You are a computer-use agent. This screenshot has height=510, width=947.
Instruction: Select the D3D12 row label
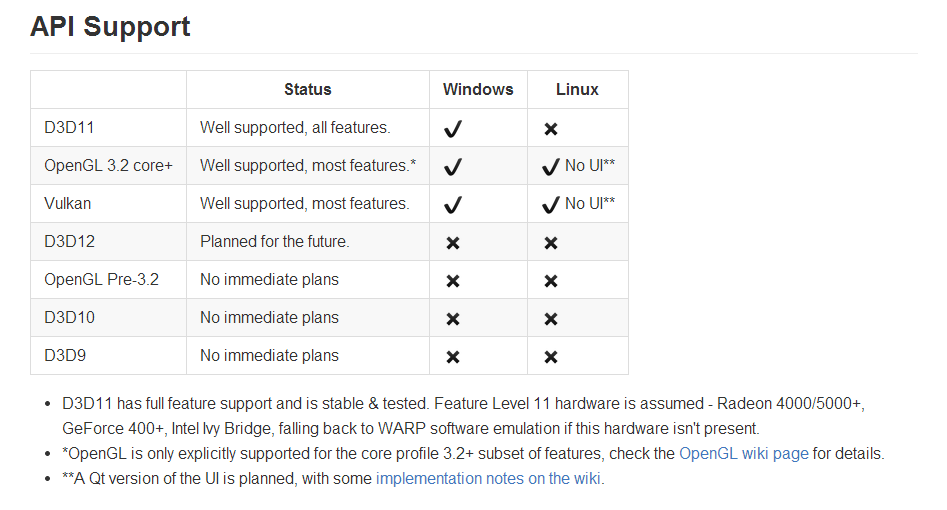click(x=69, y=242)
